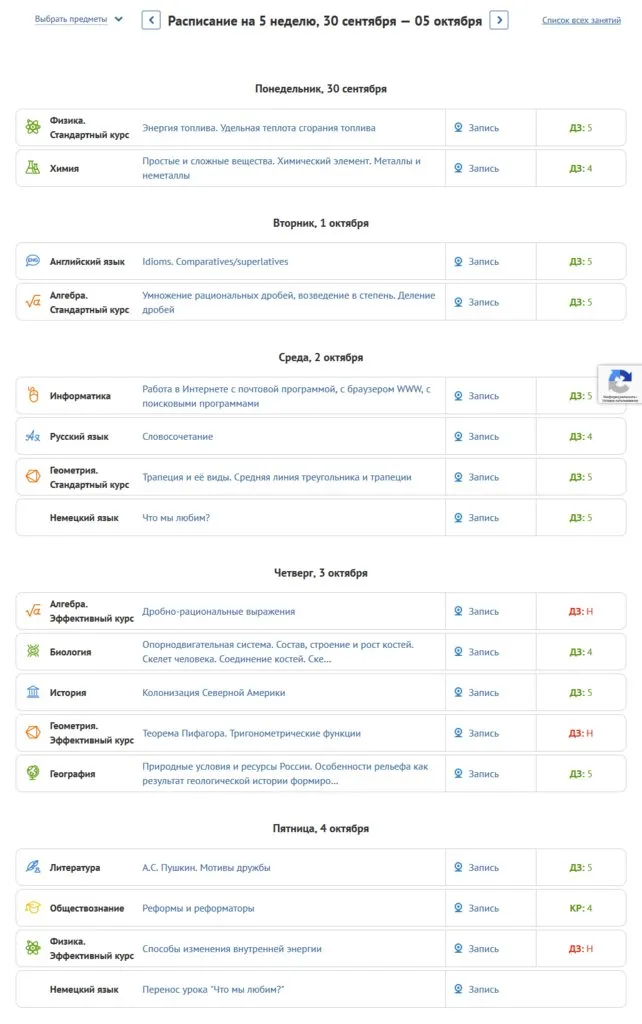Open the Список всех занятий link
The width and height of the screenshot is (642, 1024).
(596, 20)
